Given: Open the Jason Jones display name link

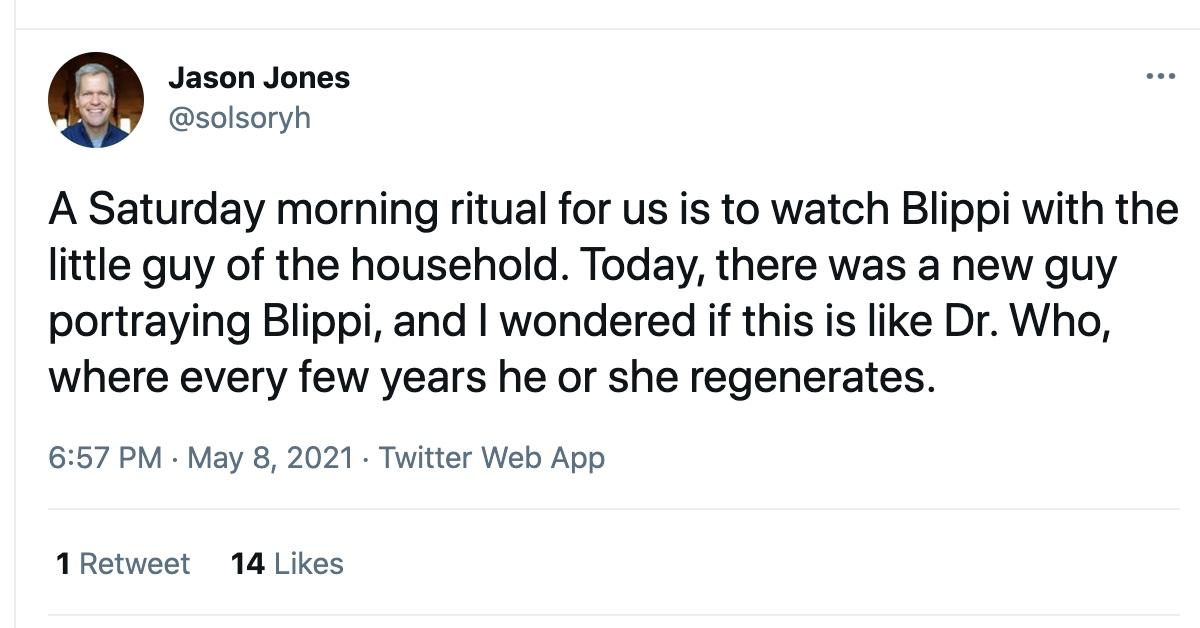Looking at the screenshot, I should coord(259,78).
